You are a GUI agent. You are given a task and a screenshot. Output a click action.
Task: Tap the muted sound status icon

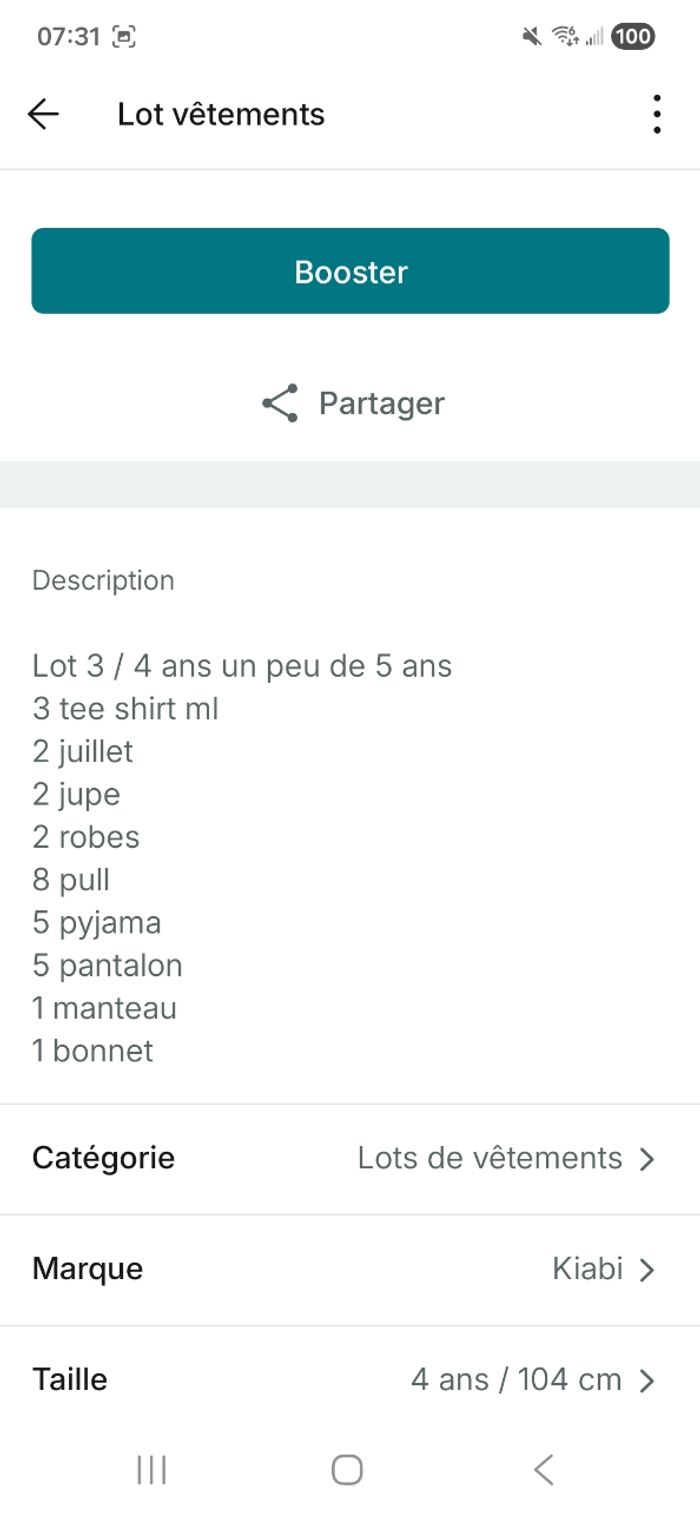pyautogui.click(x=532, y=37)
